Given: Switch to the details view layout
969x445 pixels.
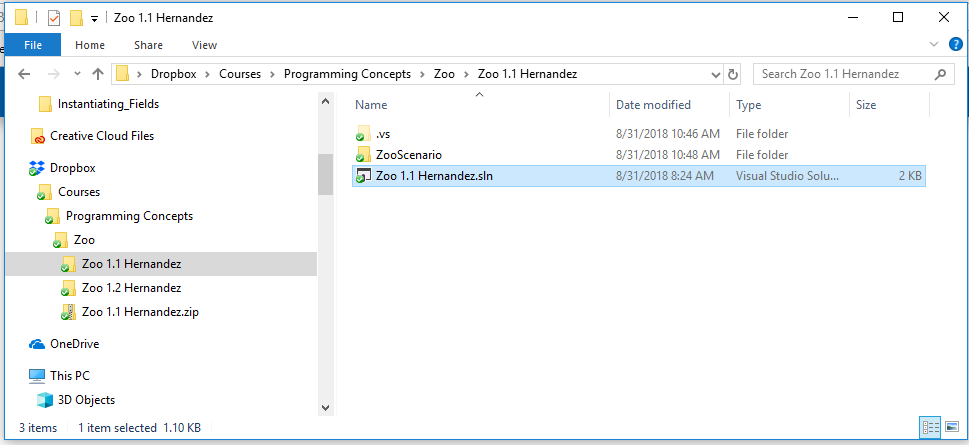Looking at the screenshot, I should click(x=930, y=428).
